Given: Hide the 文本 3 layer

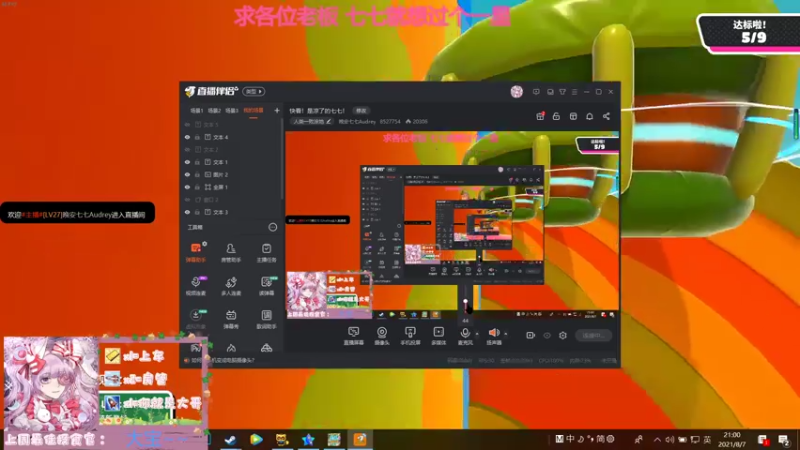Looking at the screenshot, I should click(x=187, y=212).
